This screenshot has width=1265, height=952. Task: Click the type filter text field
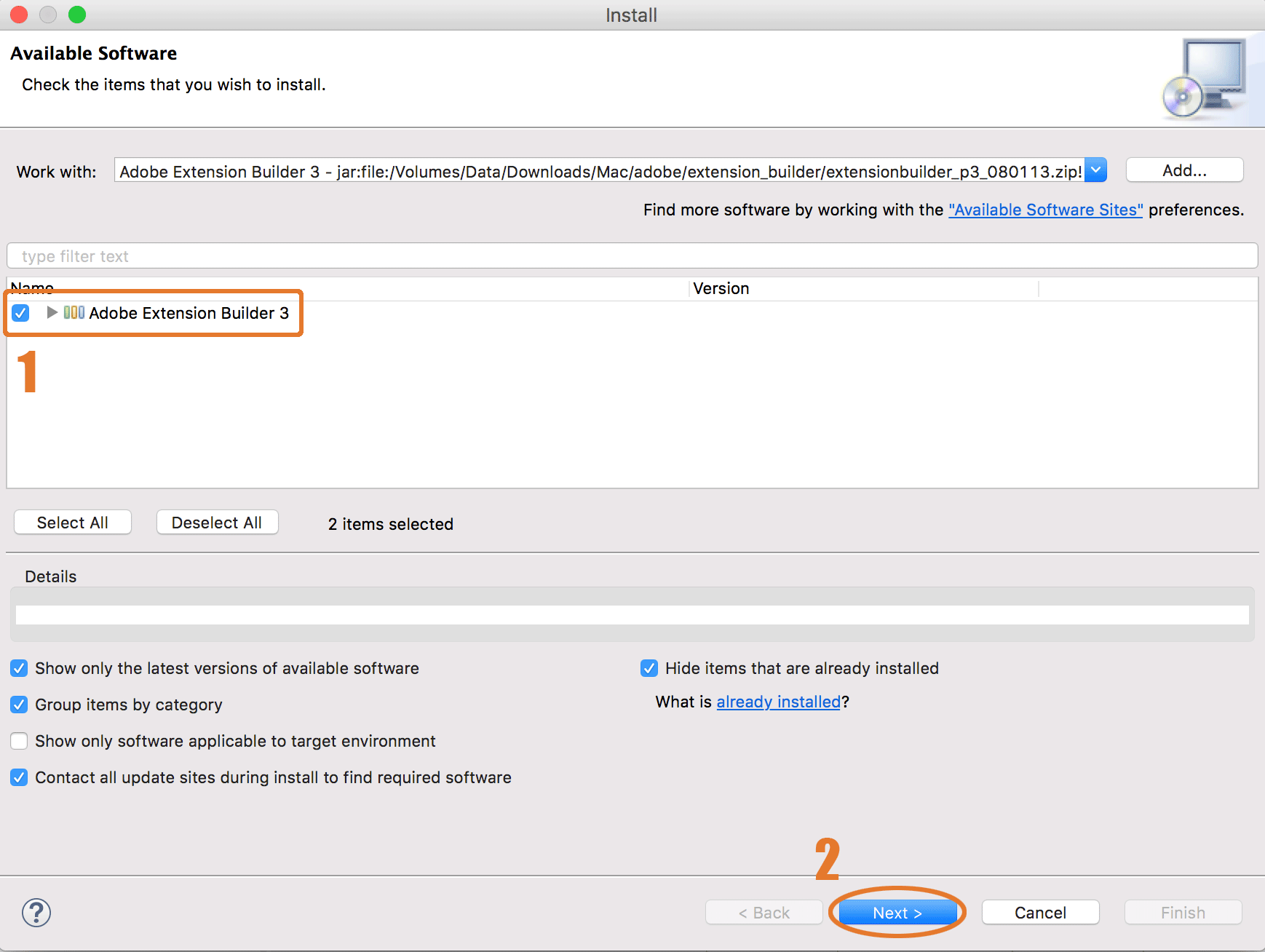632,256
